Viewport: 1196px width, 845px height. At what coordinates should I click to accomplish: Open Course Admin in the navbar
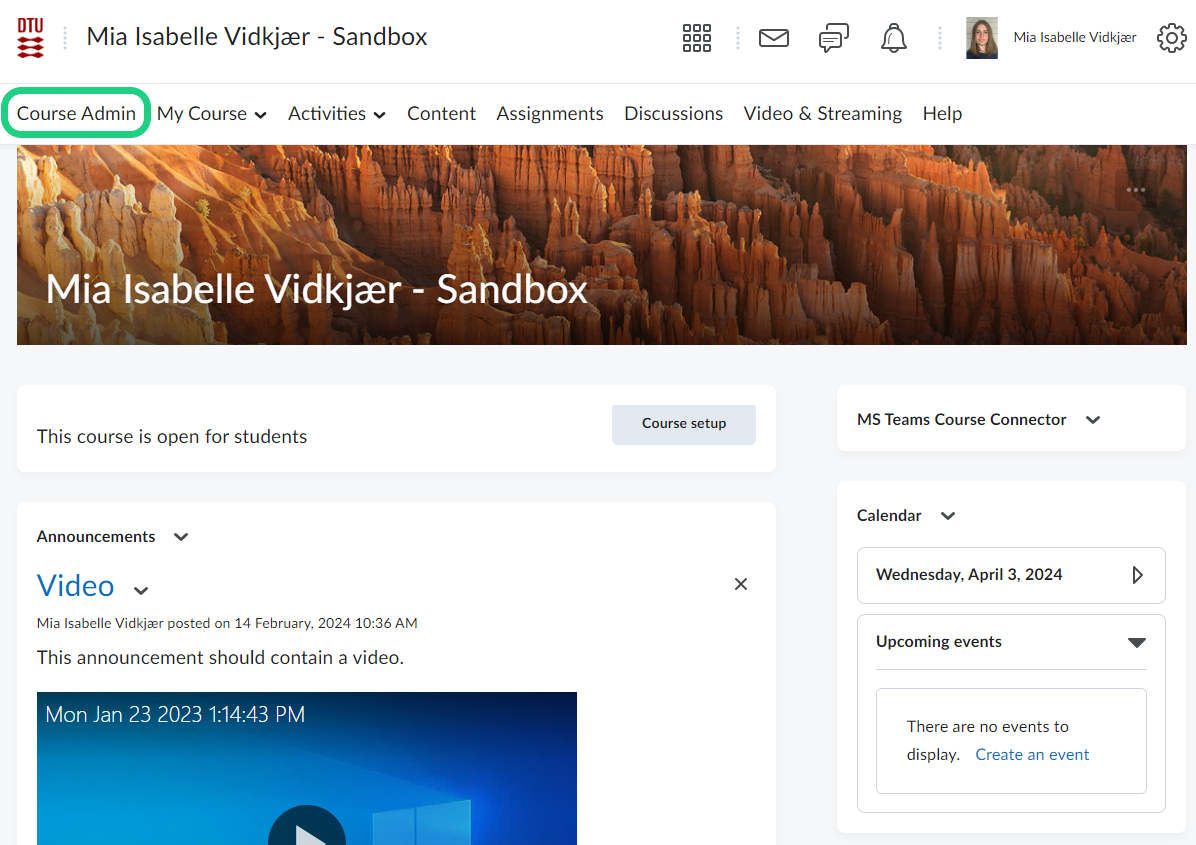point(76,114)
